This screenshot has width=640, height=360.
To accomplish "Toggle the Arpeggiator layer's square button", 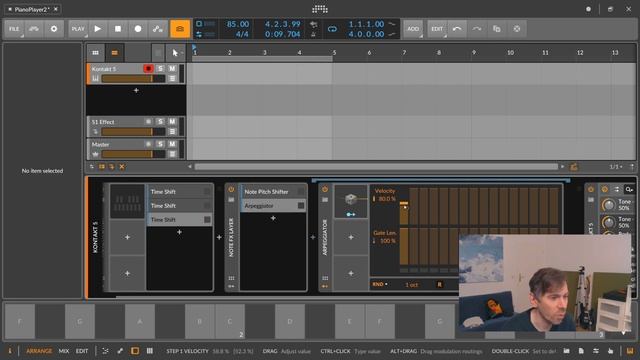I will (x=301, y=206).
